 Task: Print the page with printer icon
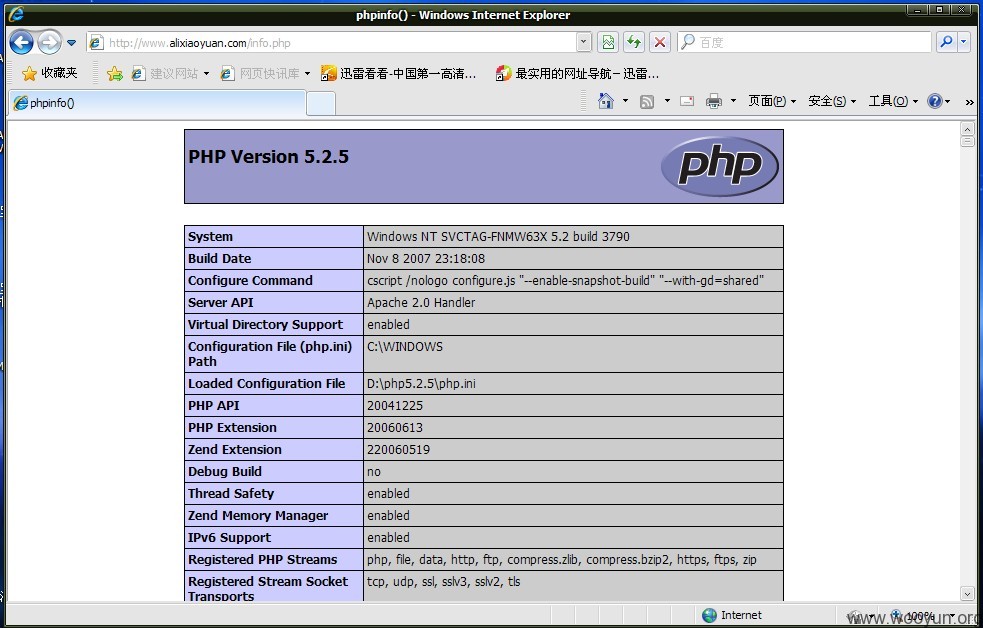(x=714, y=101)
